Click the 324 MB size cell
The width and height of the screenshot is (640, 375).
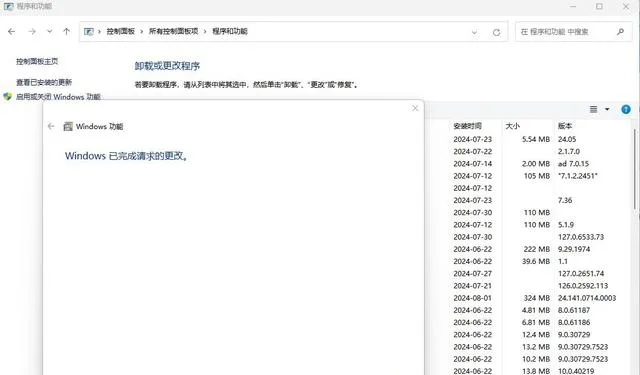click(537, 298)
